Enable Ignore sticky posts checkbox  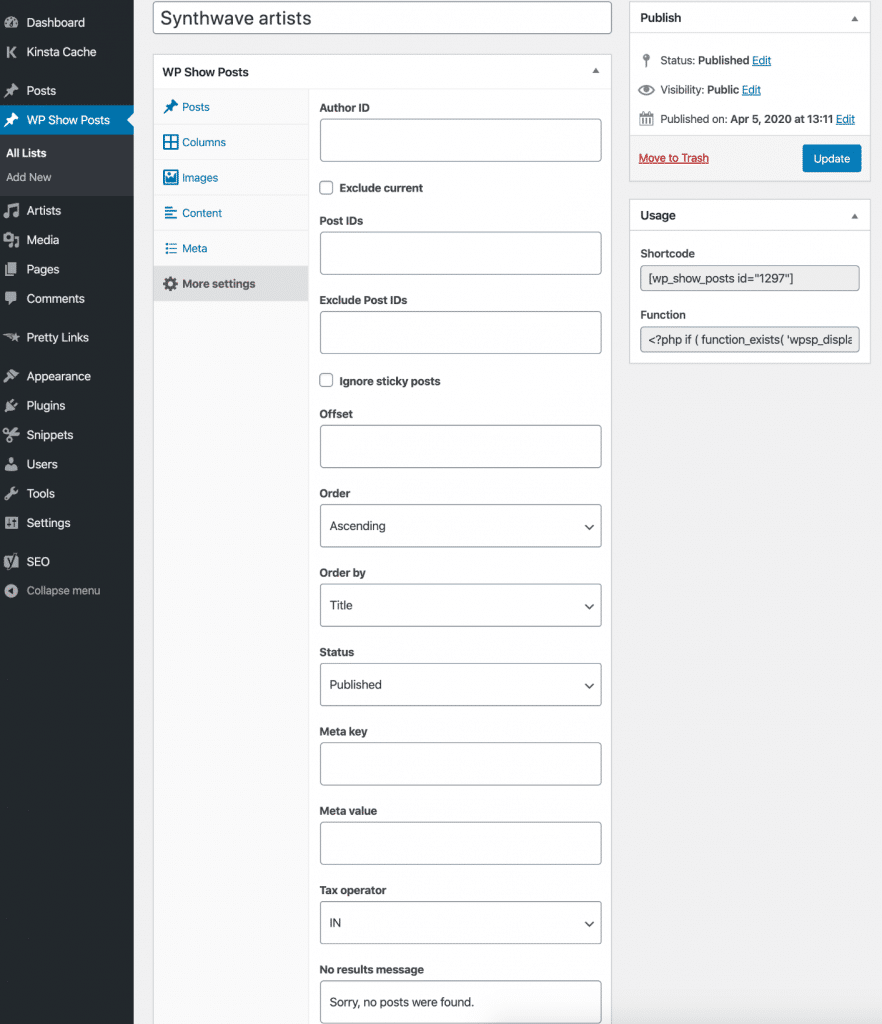326,380
